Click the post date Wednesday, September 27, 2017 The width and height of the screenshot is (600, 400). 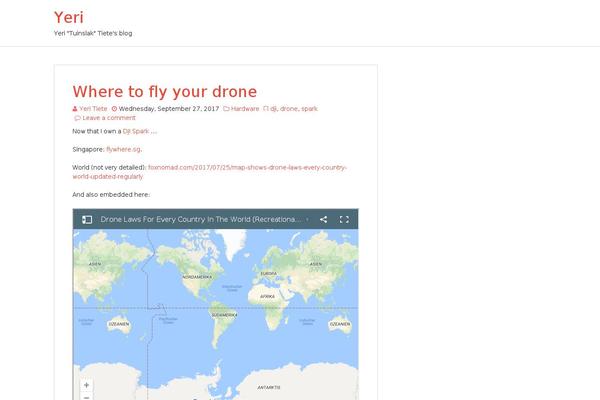click(169, 109)
